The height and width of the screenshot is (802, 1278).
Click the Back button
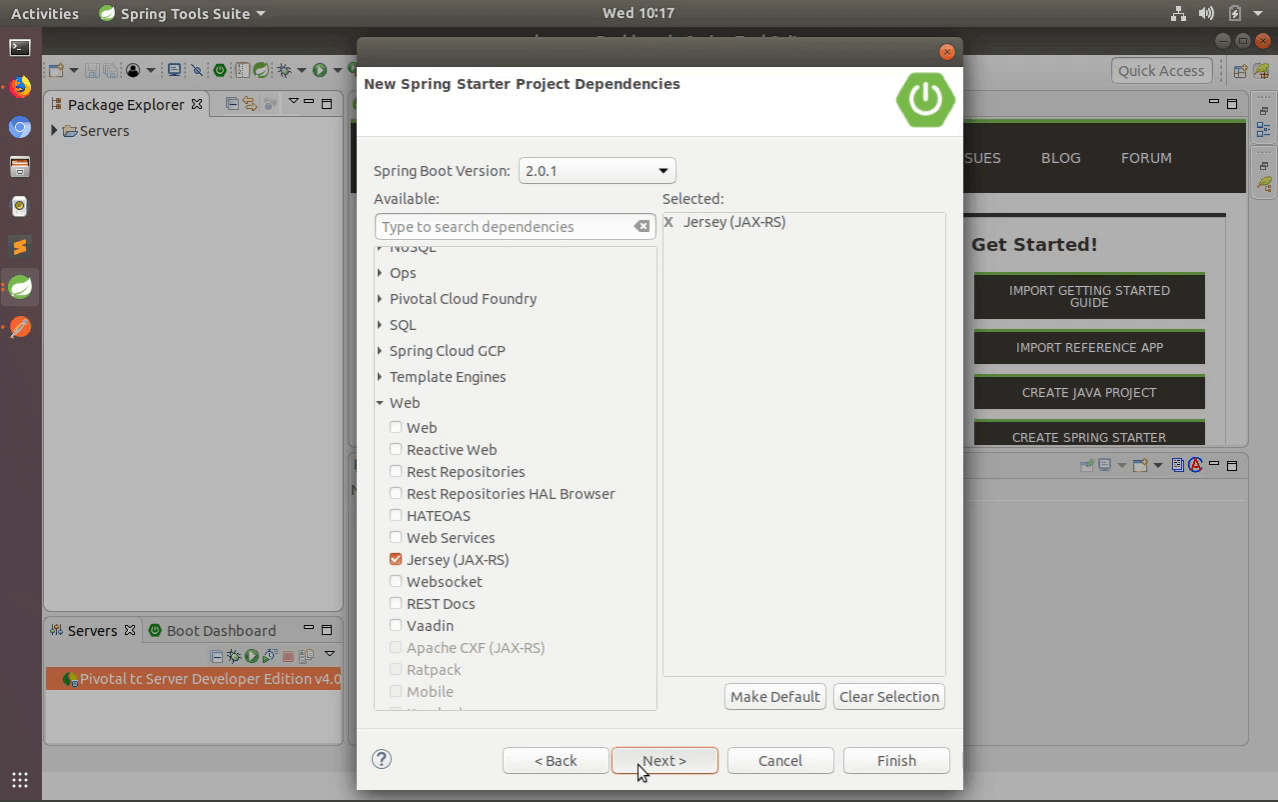(x=555, y=760)
